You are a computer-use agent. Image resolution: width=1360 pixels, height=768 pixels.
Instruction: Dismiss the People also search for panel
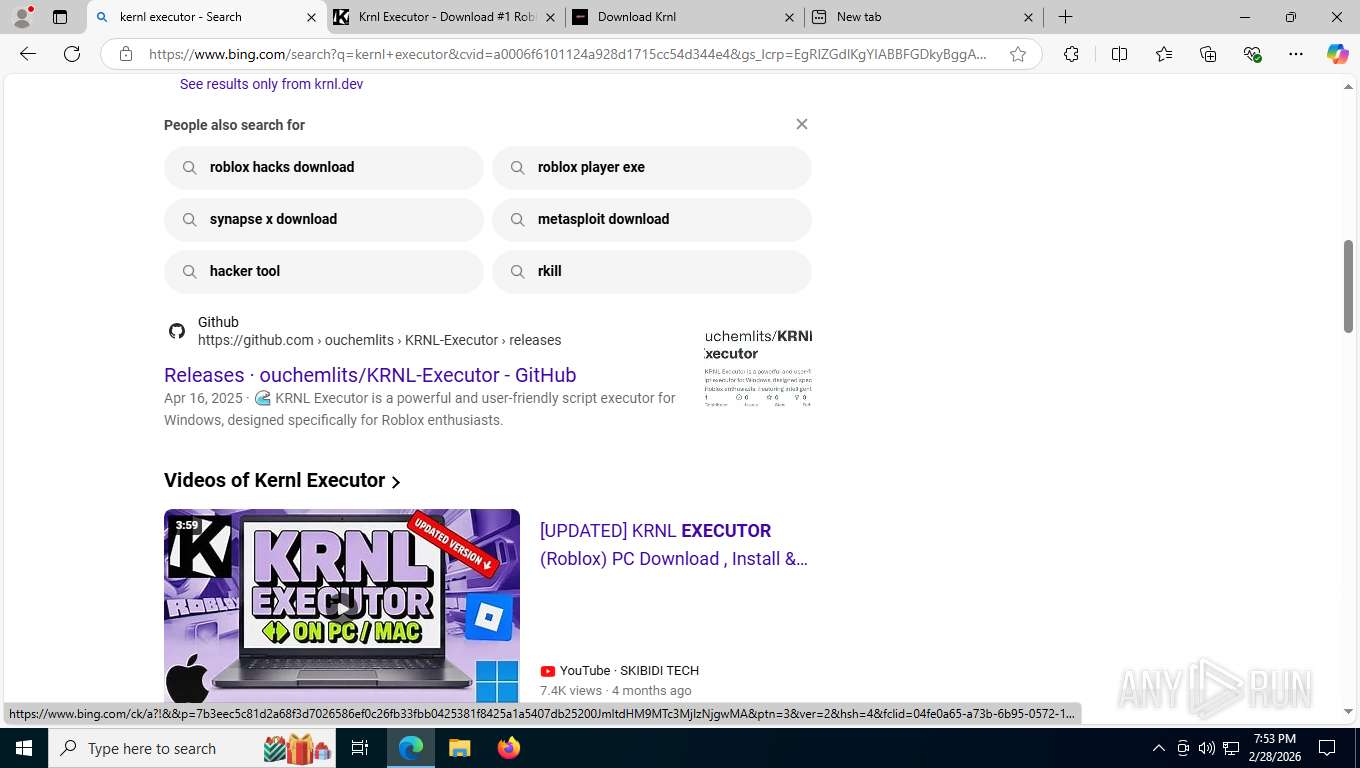click(801, 124)
